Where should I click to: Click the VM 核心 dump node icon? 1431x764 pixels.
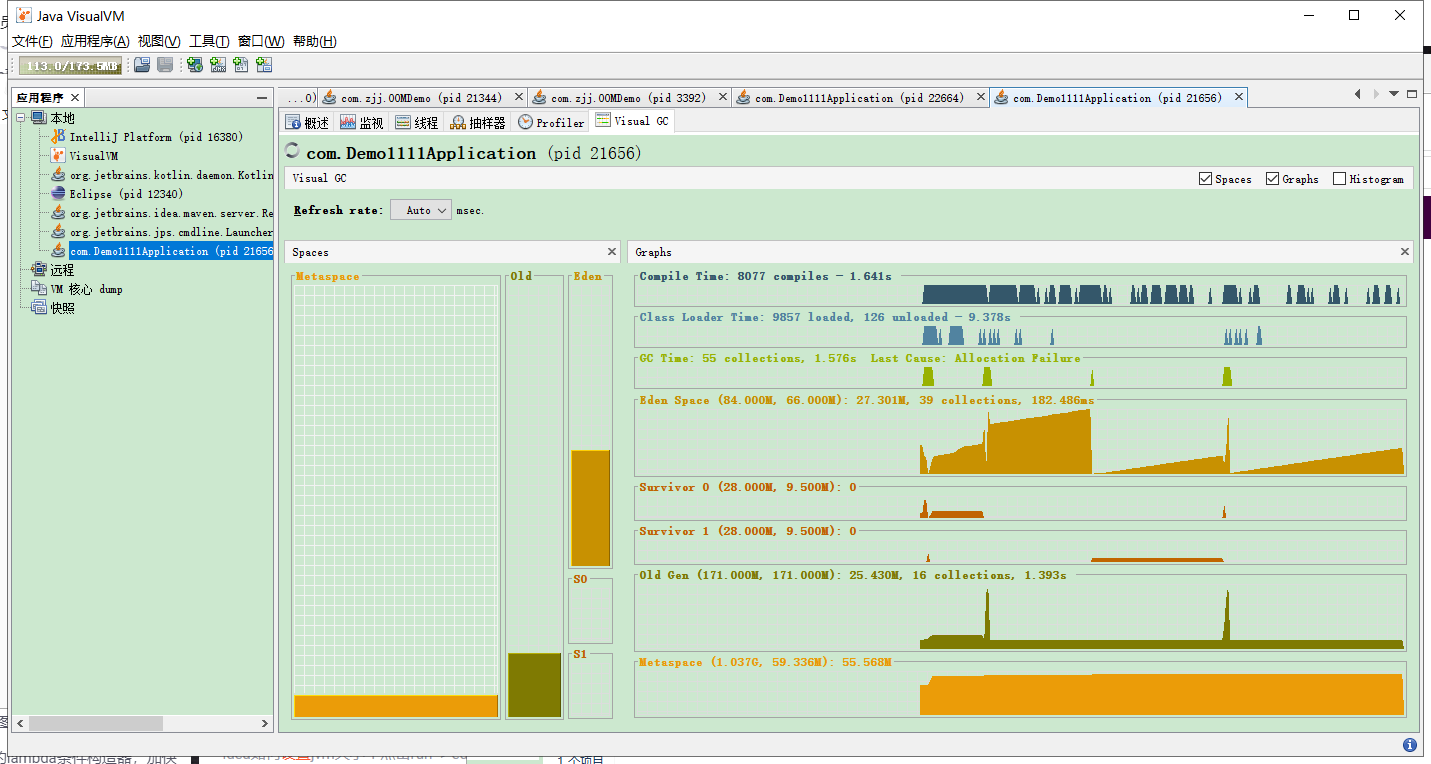click(39, 289)
